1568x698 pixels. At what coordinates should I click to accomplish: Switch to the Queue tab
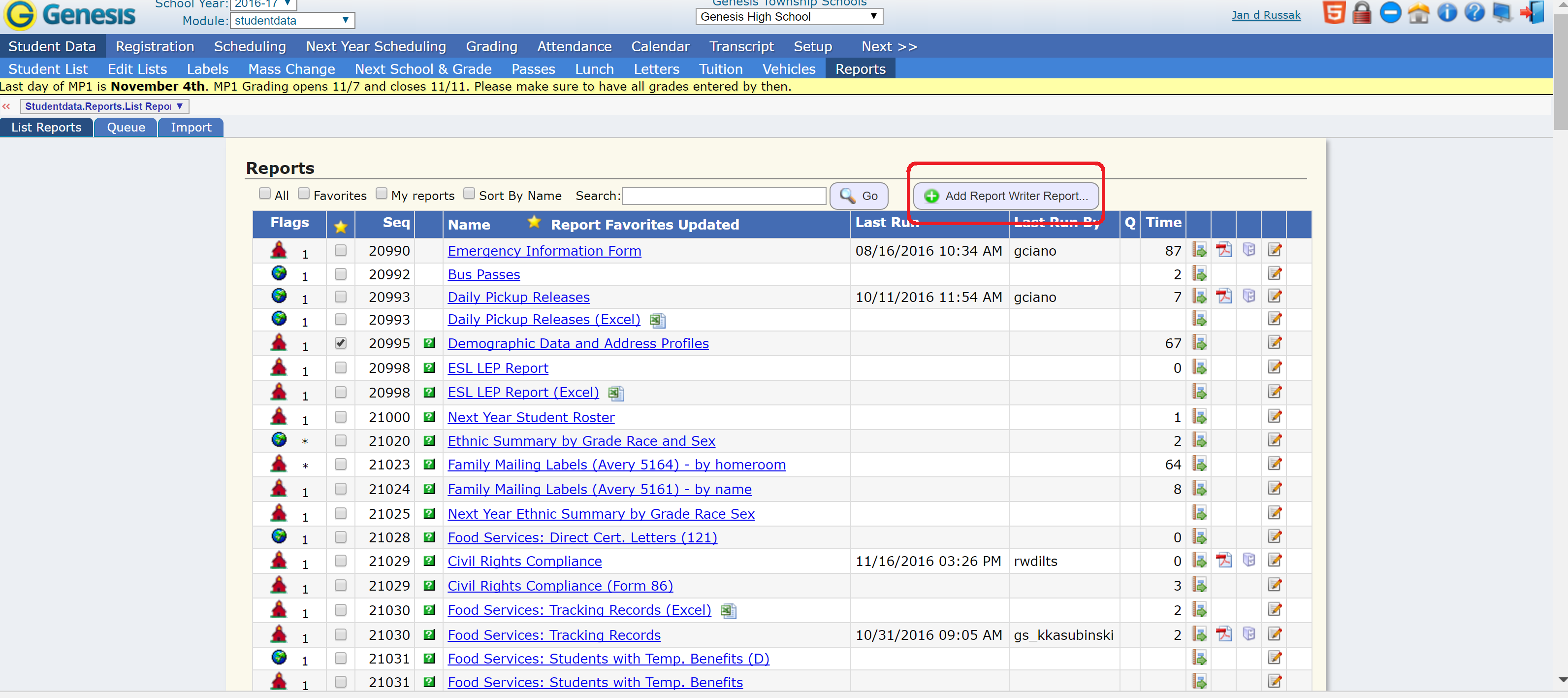point(126,127)
